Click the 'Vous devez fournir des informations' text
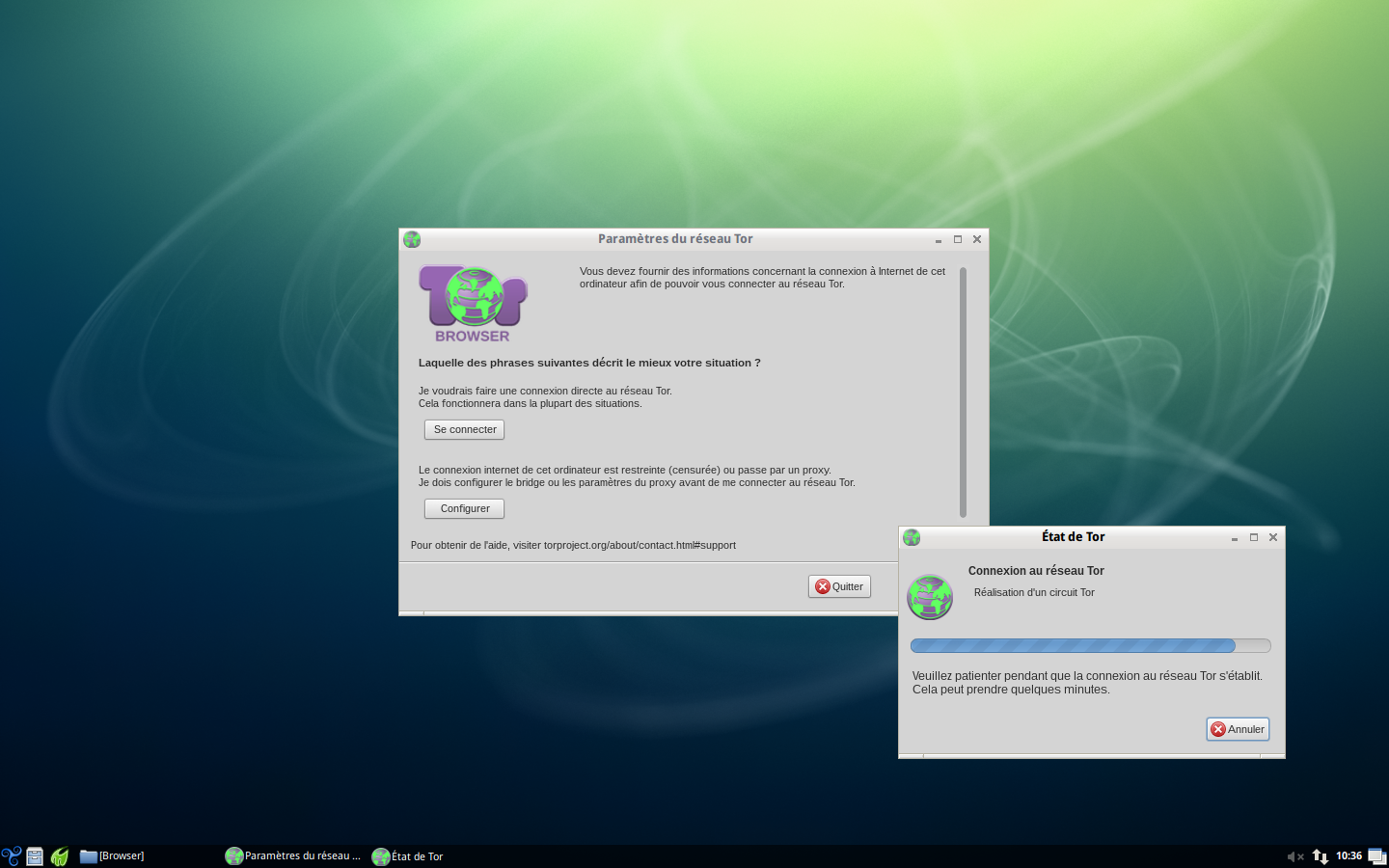The image size is (1389, 868). [x=762, y=278]
